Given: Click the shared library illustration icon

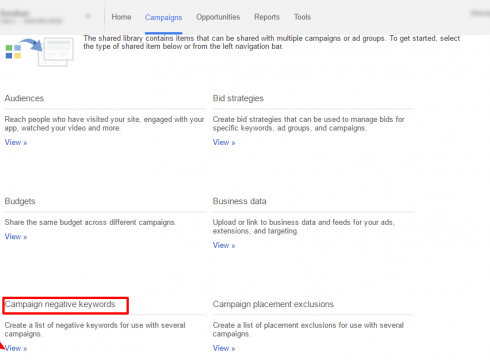Looking at the screenshot, I should click(x=40, y=52).
